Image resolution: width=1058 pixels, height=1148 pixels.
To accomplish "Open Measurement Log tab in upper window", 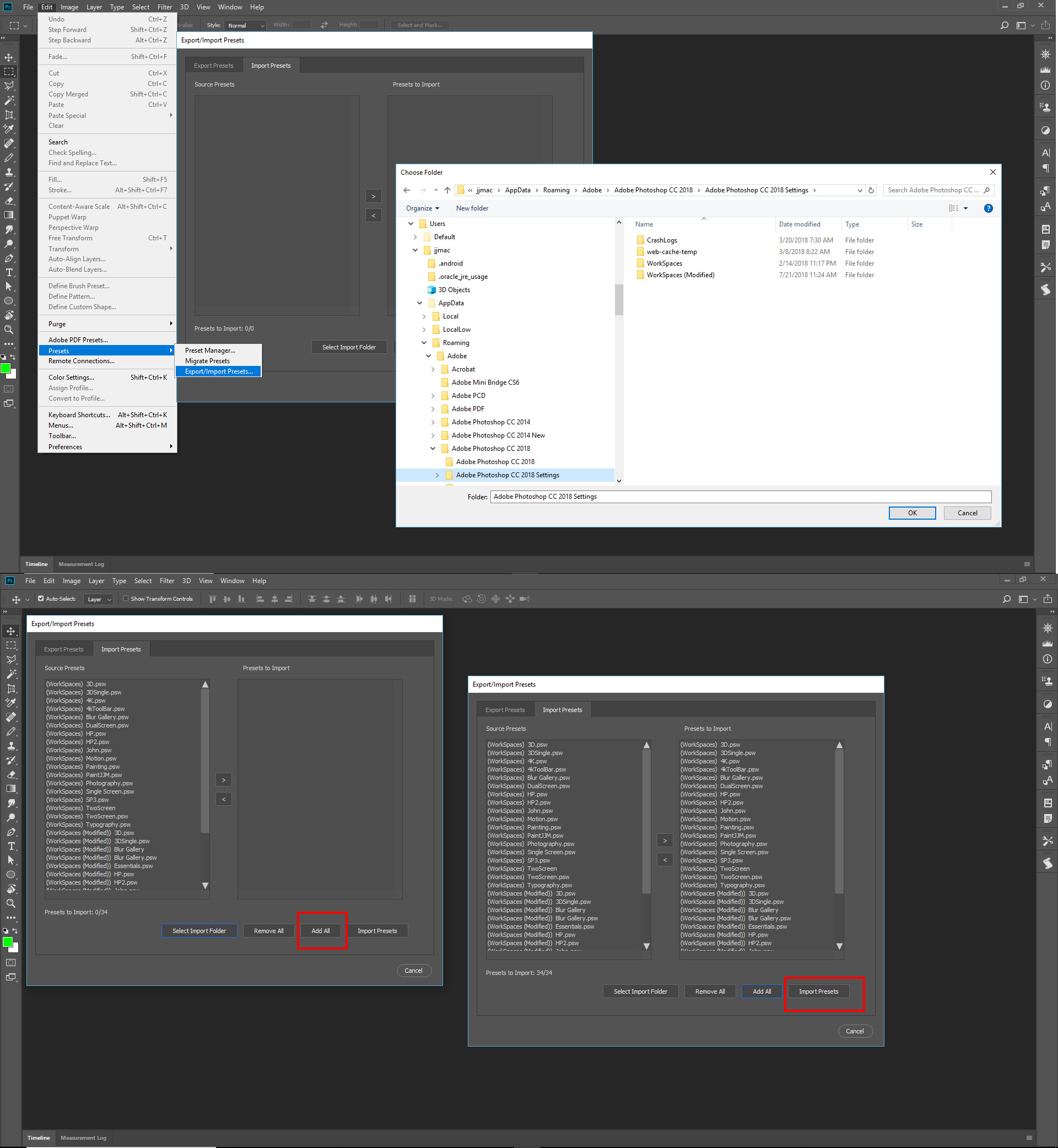I will (82, 564).
